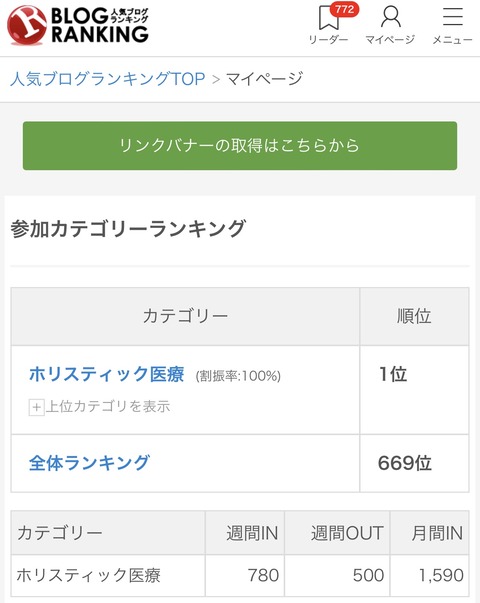Click the メニュー label text
The height and width of the screenshot is (603, 480).
tap(452, 40)
